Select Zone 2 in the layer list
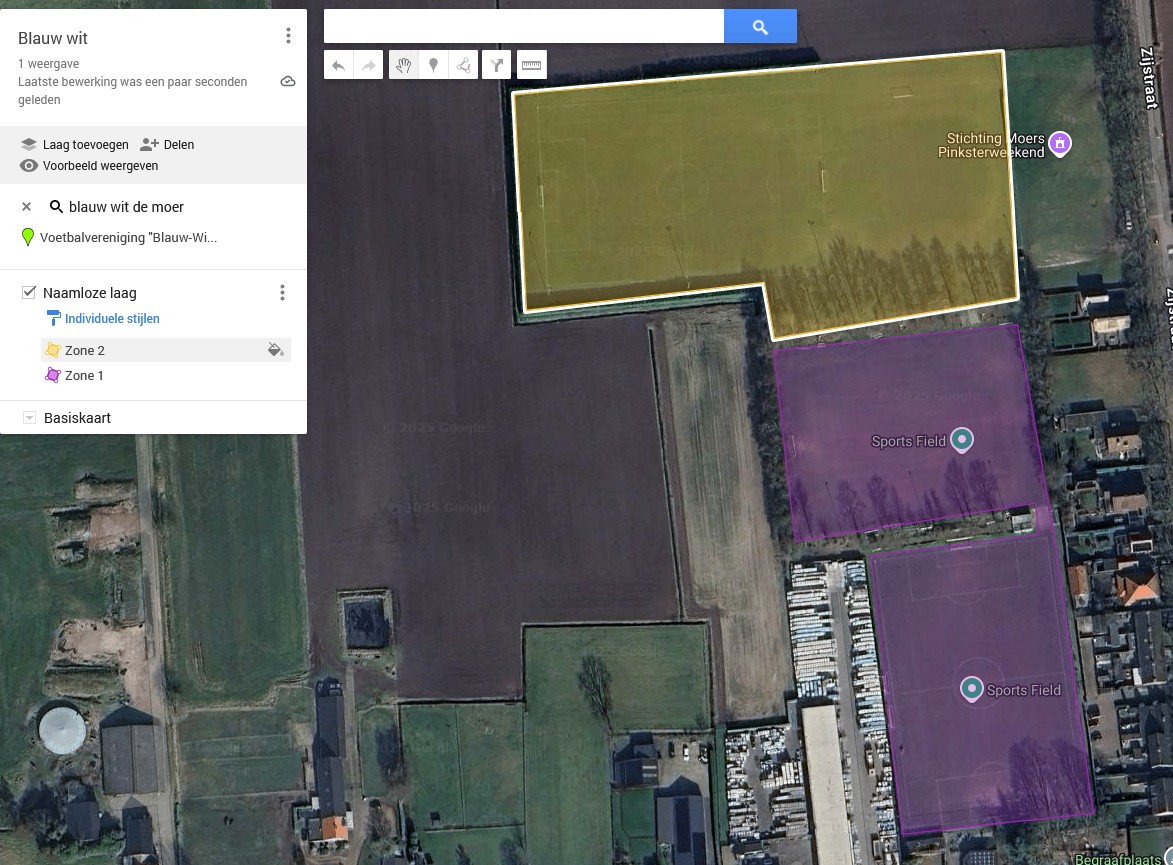The width and height of the screenshot is (1173, 865). coord(165,350)
